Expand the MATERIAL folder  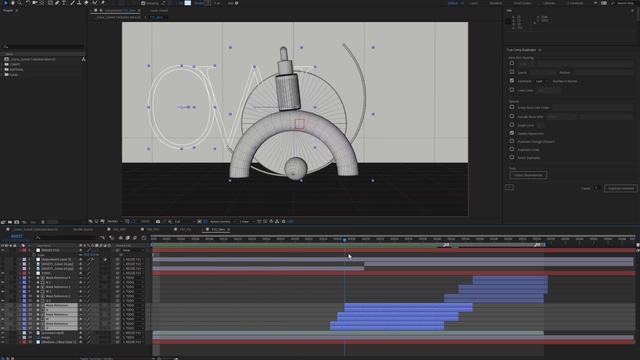coord(2,69)
